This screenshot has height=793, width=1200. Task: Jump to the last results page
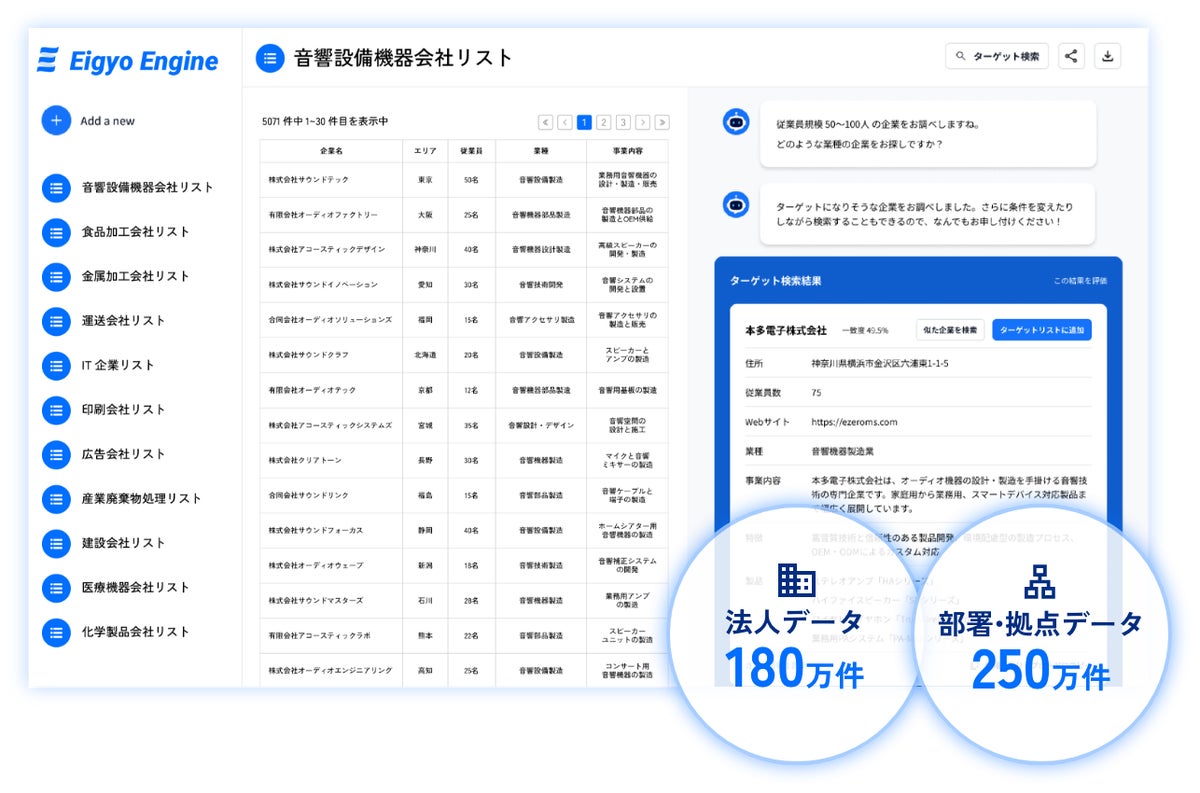[662, 122]
